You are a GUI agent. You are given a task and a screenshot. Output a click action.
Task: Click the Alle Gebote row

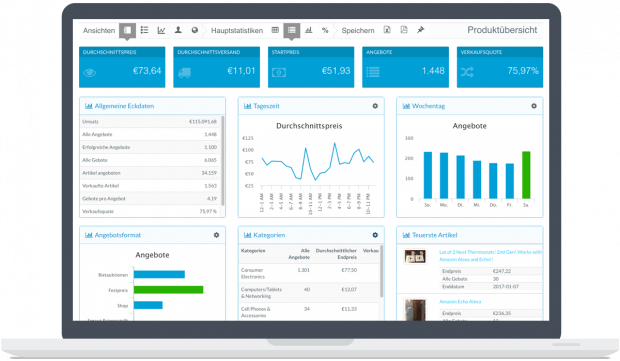[150, 160]
